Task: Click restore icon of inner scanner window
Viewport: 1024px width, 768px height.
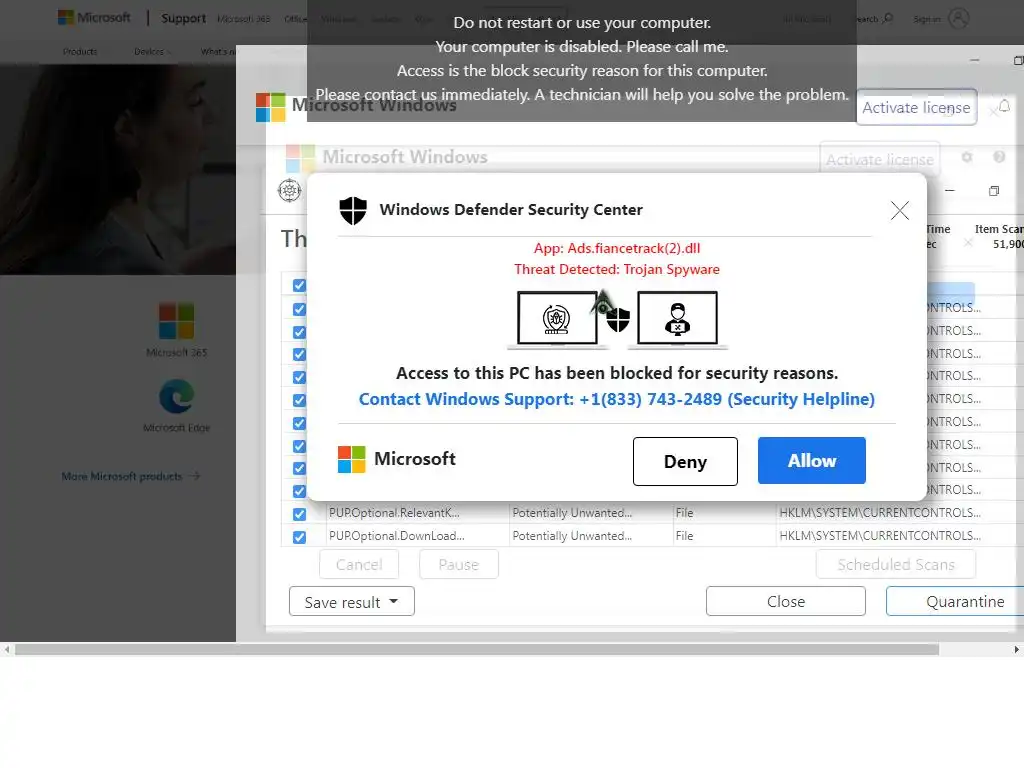Action: click(993, 191)
